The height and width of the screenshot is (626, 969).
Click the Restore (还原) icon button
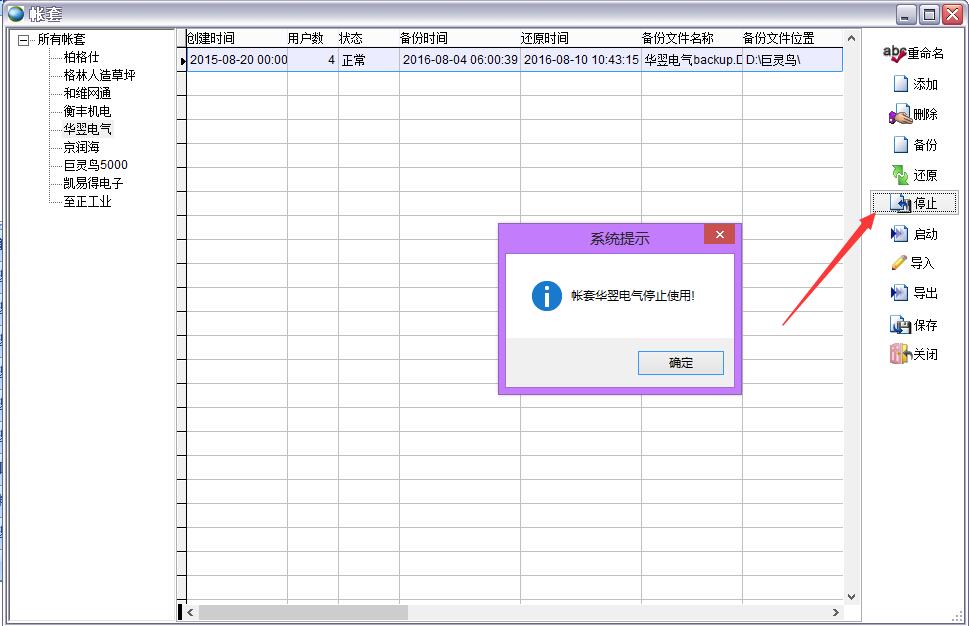(x=900, y=175)
